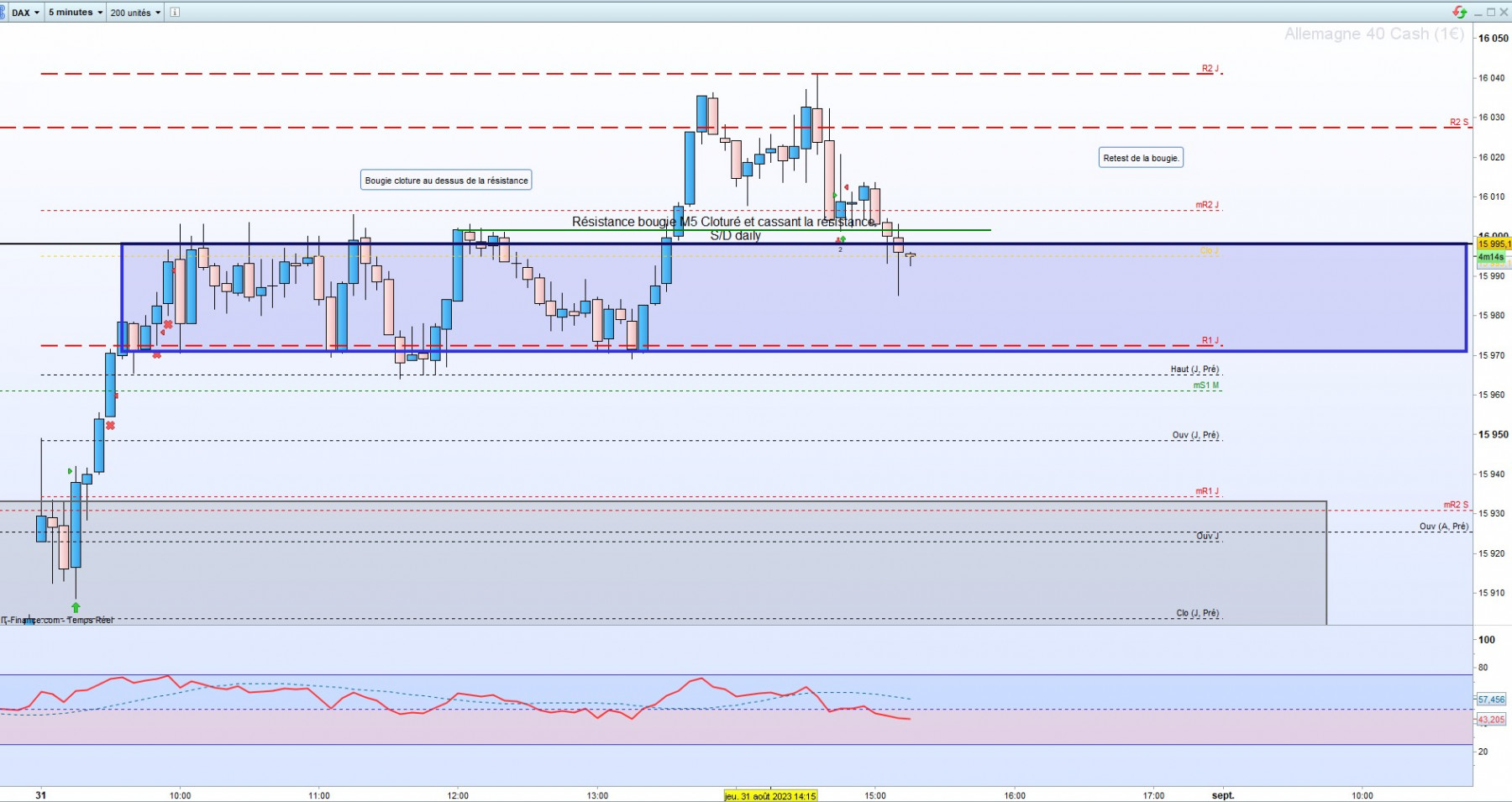The image size is (1512, 802).
Task: Expand the 5 minutes timeframe dropdown
Action: (76, 13)
